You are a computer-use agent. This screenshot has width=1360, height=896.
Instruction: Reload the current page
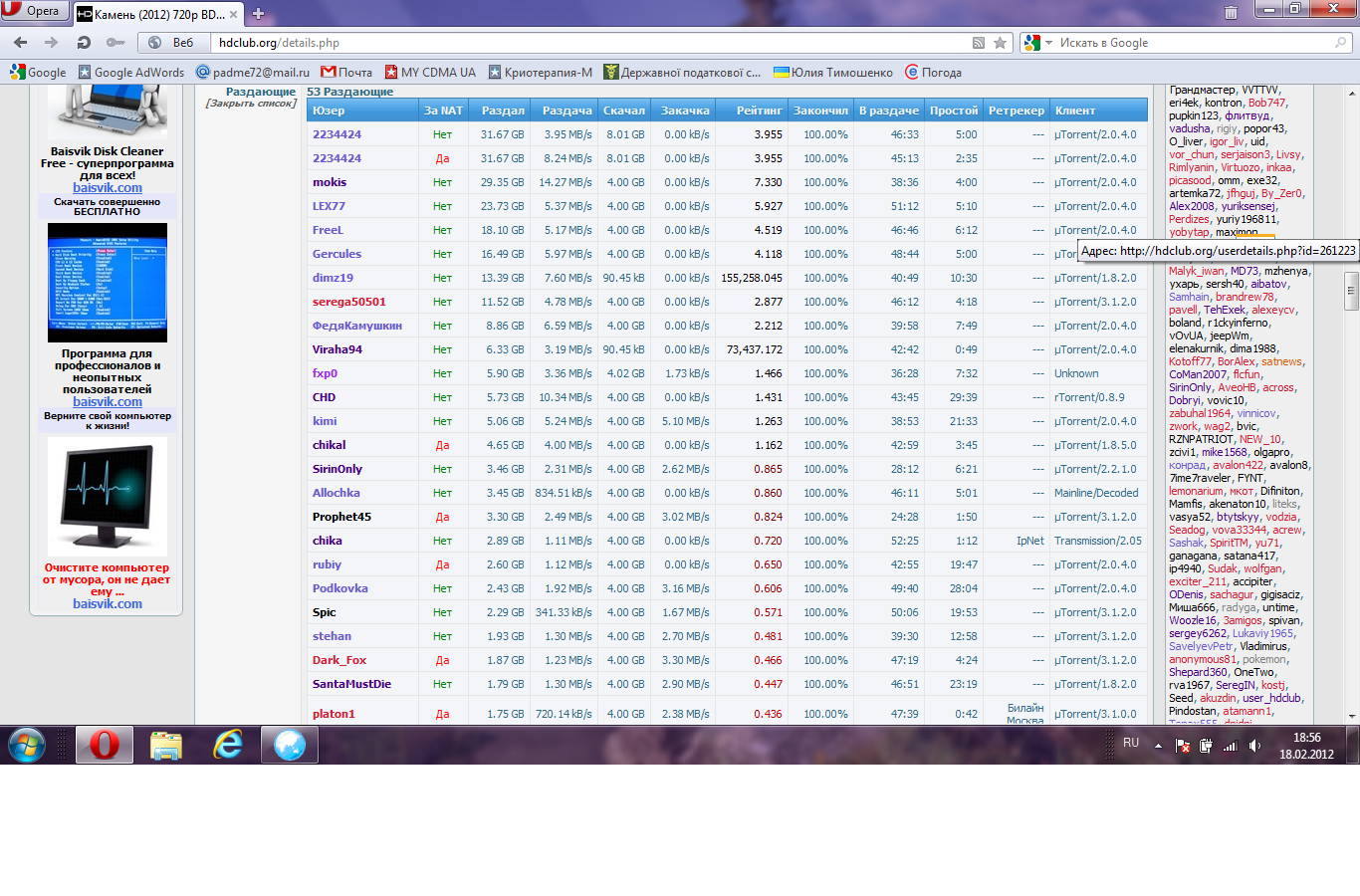click(84, 43)
